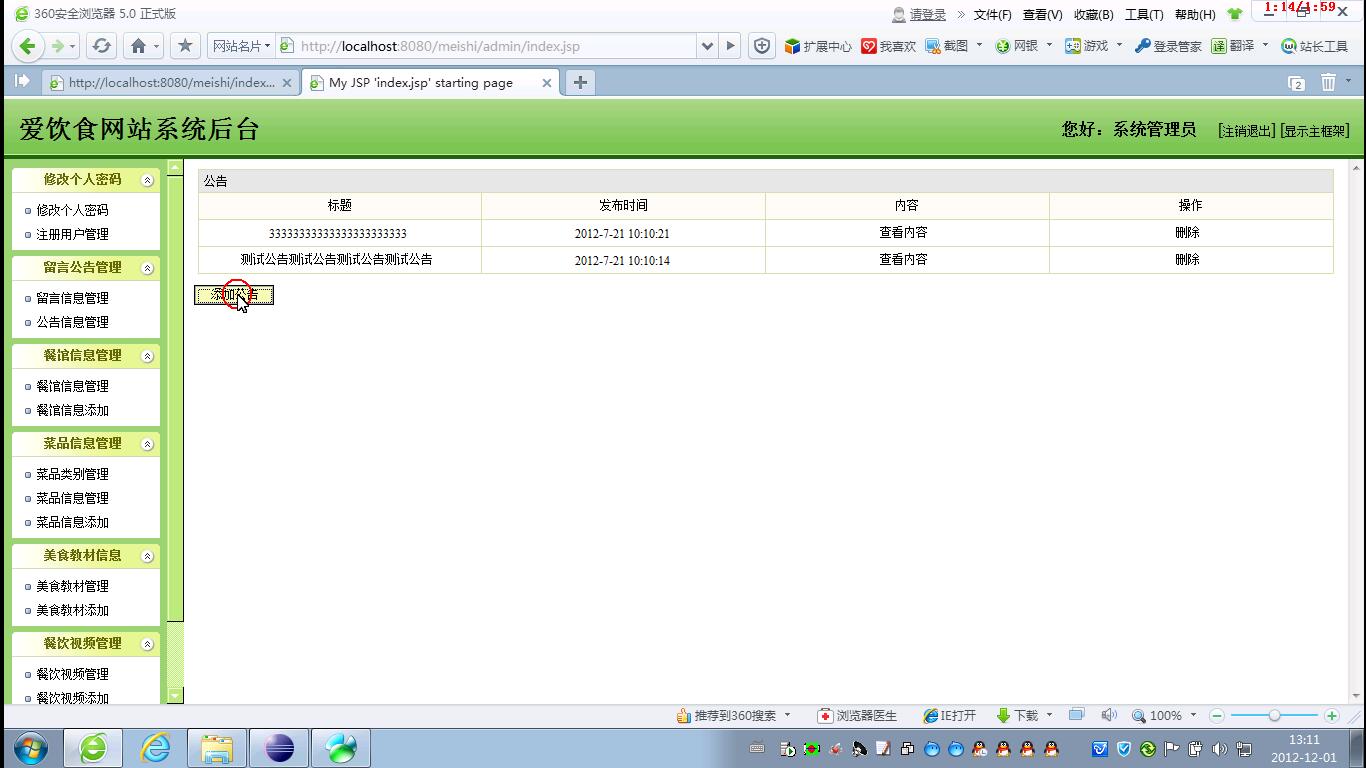Open 浏览器医生 browser doctor
The height and width of the screenshot is (768, 1366).
pos(857,715)
